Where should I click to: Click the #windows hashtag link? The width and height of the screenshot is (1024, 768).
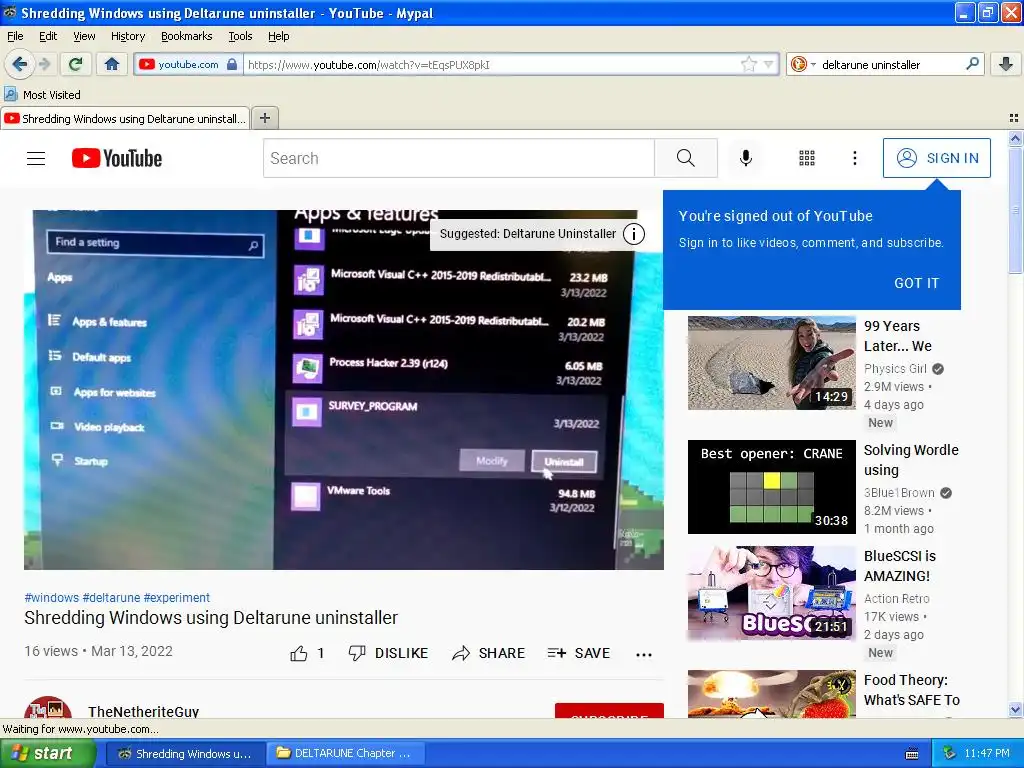(x=52, y=598)
